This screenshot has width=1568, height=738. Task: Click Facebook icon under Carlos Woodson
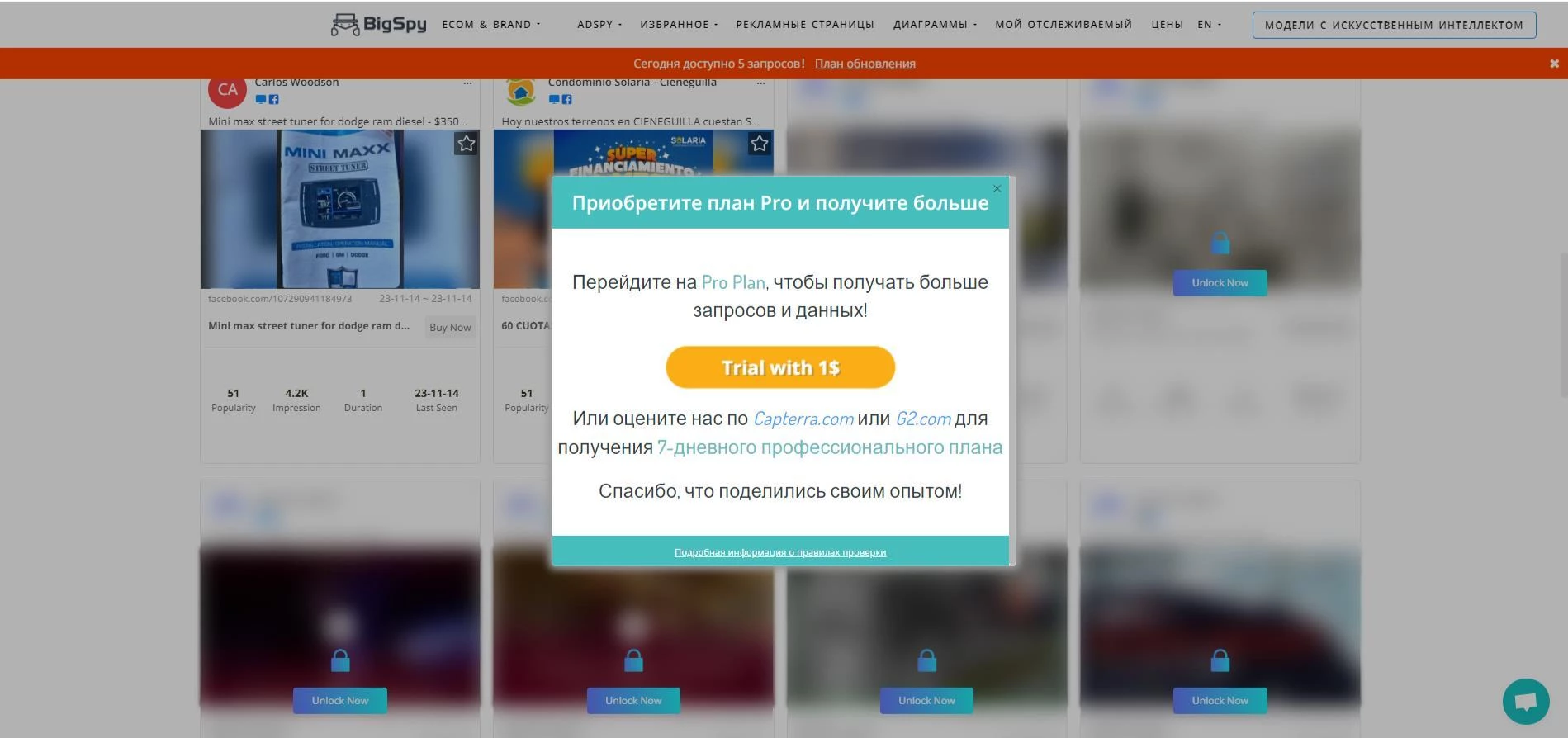(x=273, y=99)
